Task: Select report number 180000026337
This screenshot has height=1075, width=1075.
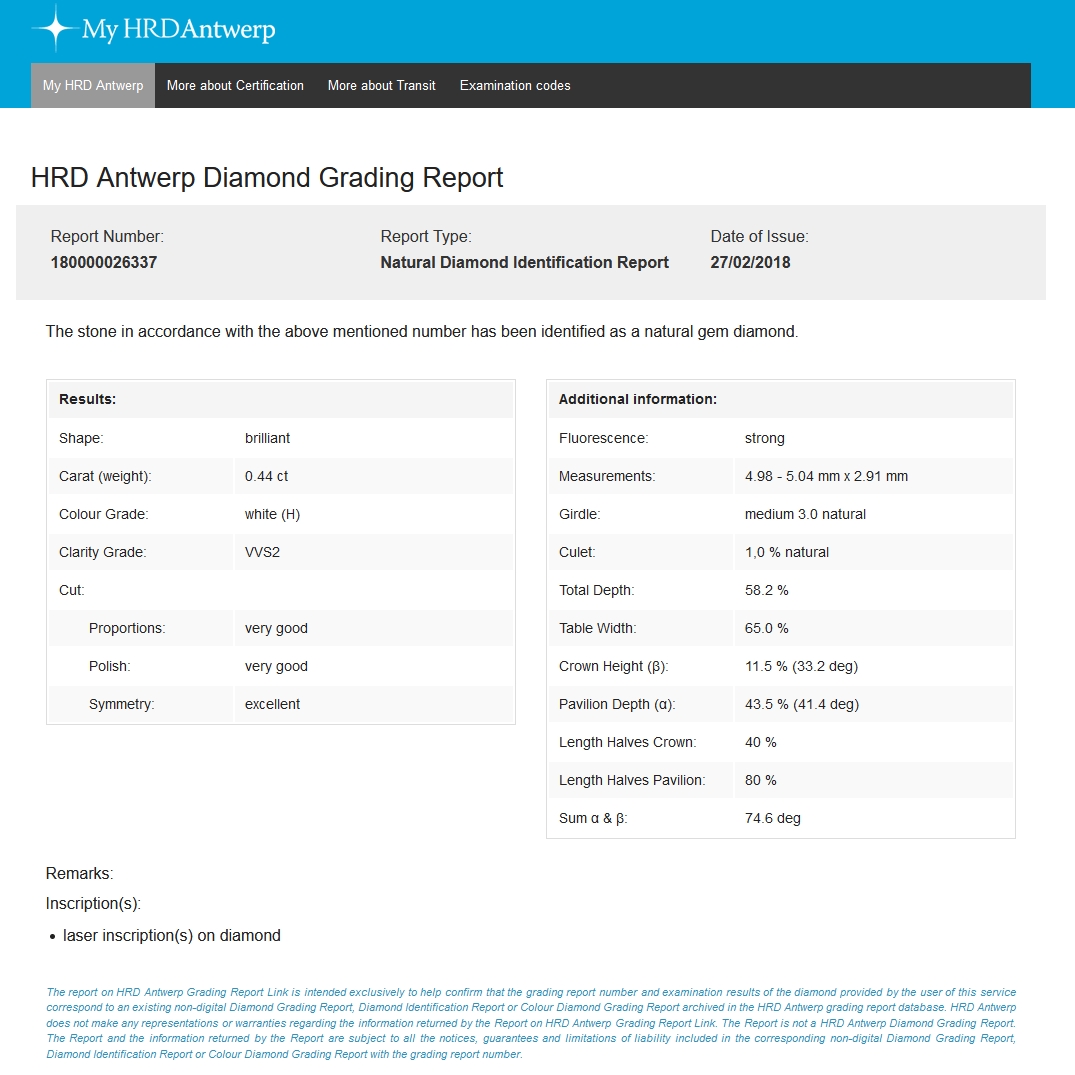Action: pos(104,263)
